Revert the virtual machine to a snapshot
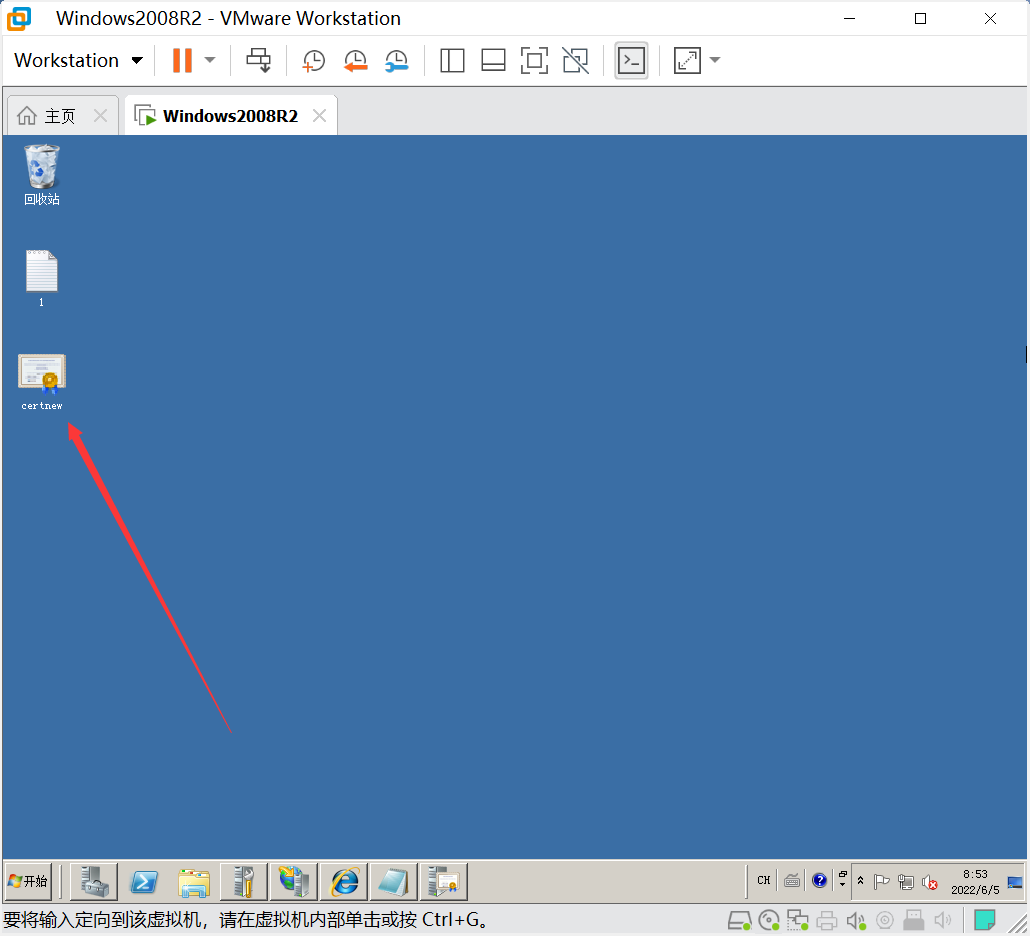1030x936 pixels. [x=355, y=60]
